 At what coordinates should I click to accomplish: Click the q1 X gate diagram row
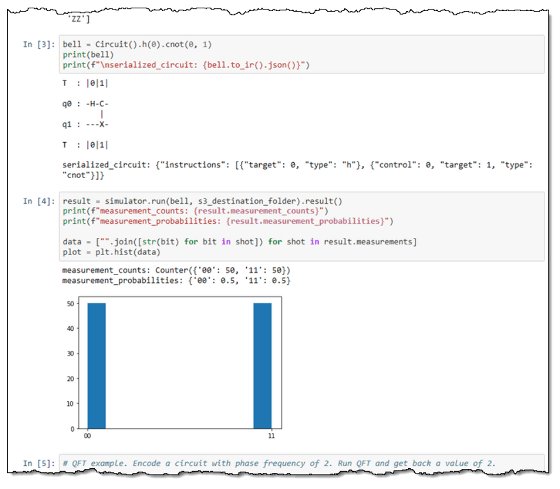[85, 125]
